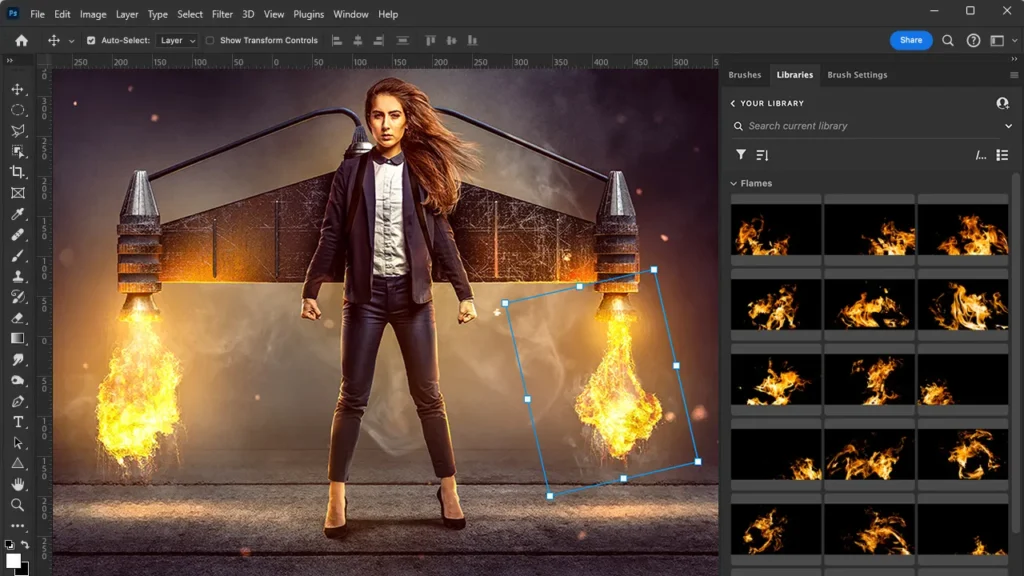Select the Eyedropper tool

[18, 214]
